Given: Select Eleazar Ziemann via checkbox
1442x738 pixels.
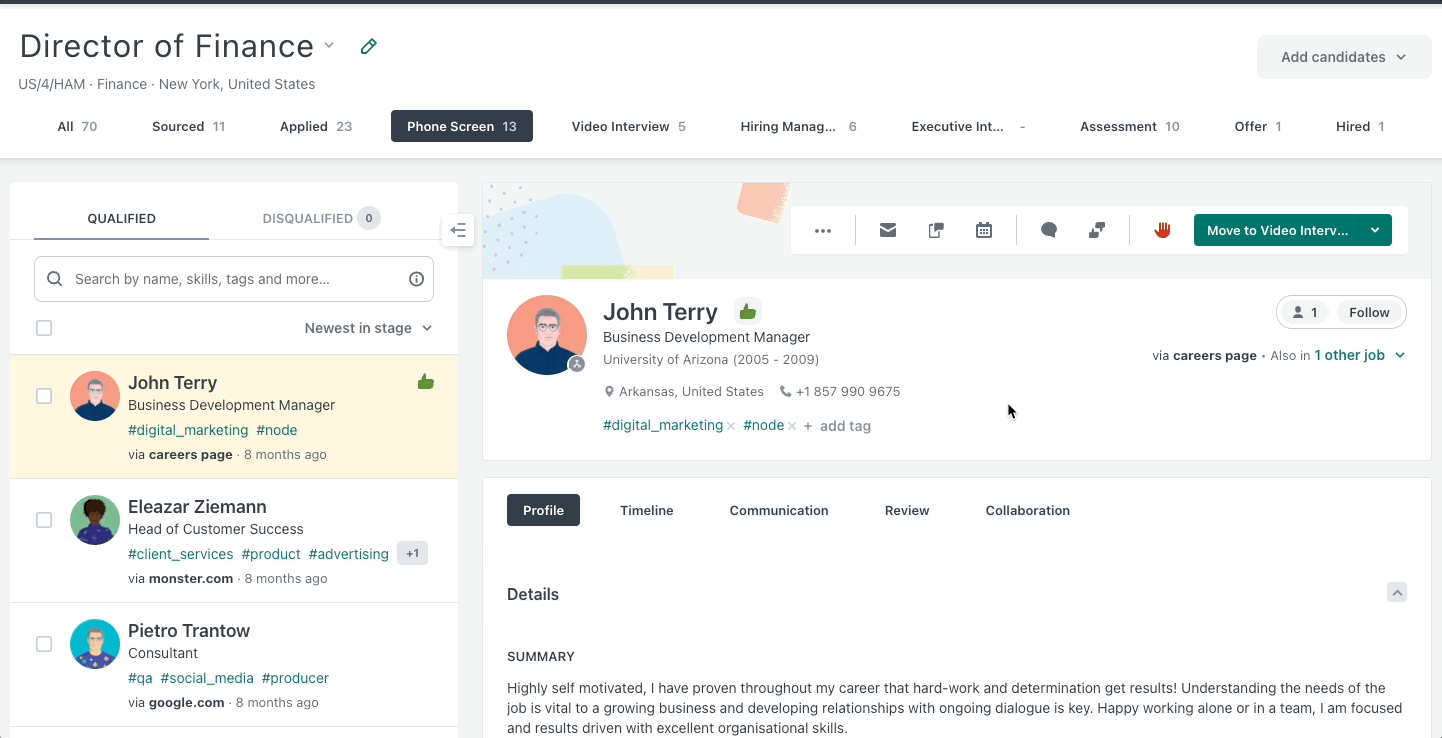Looking at the screenshot, I should (x=44, y=520).
